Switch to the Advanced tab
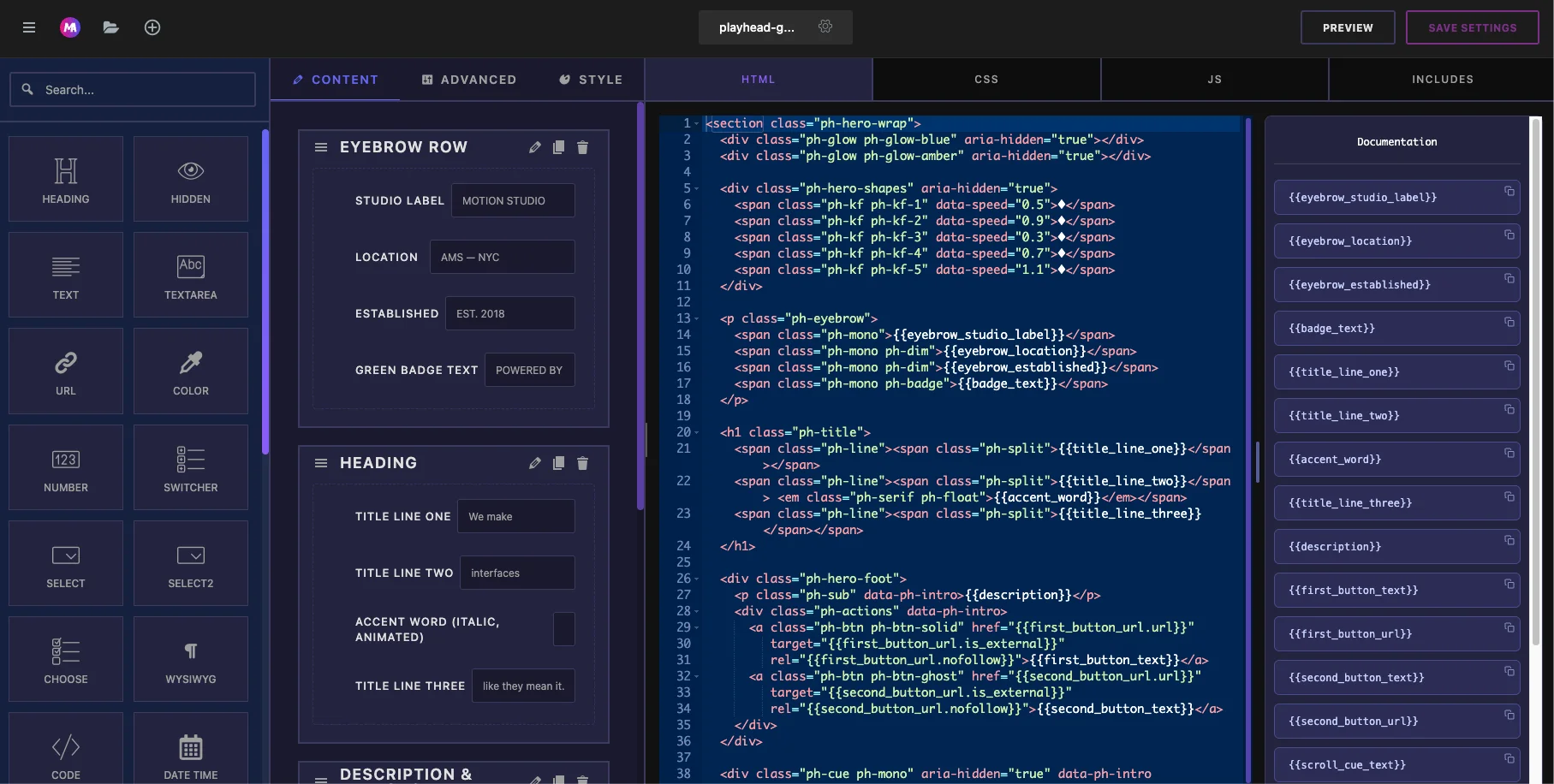 point(469,80)
